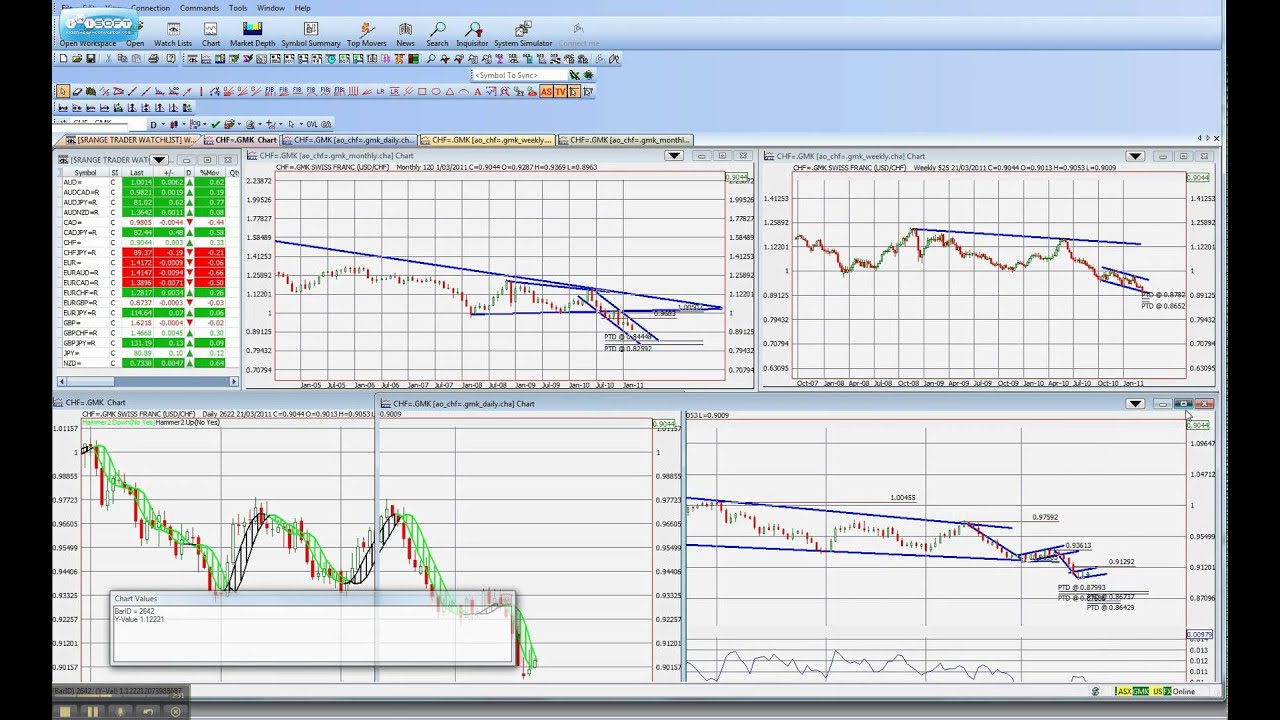Toggle the TV button in drawing toolbar

pyautogui.click(x=560, y=92)
